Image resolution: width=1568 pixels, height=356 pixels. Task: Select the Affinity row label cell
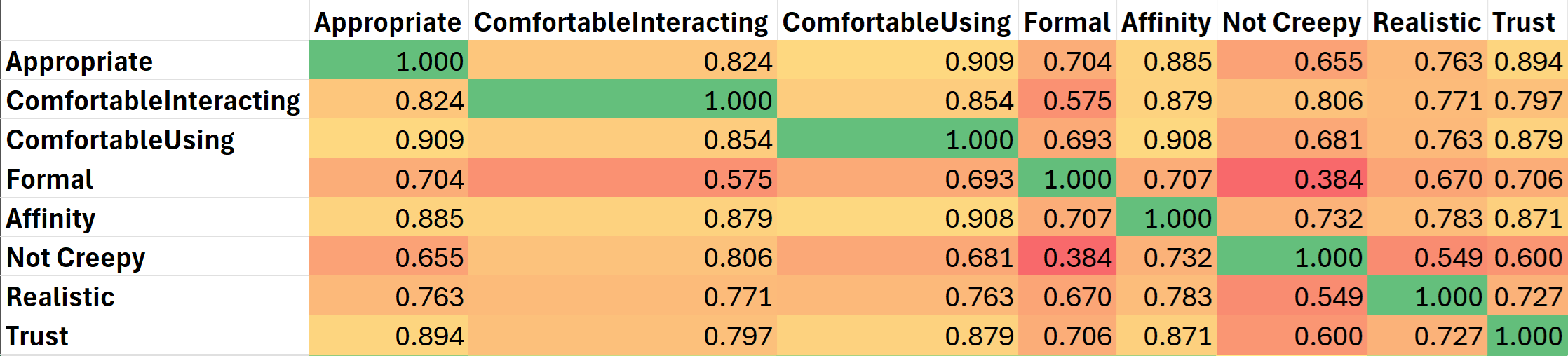[50, 219]
